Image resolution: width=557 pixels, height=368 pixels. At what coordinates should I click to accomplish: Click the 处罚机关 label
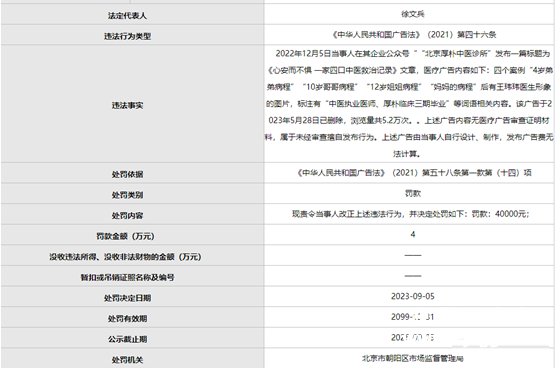point(128,359)
